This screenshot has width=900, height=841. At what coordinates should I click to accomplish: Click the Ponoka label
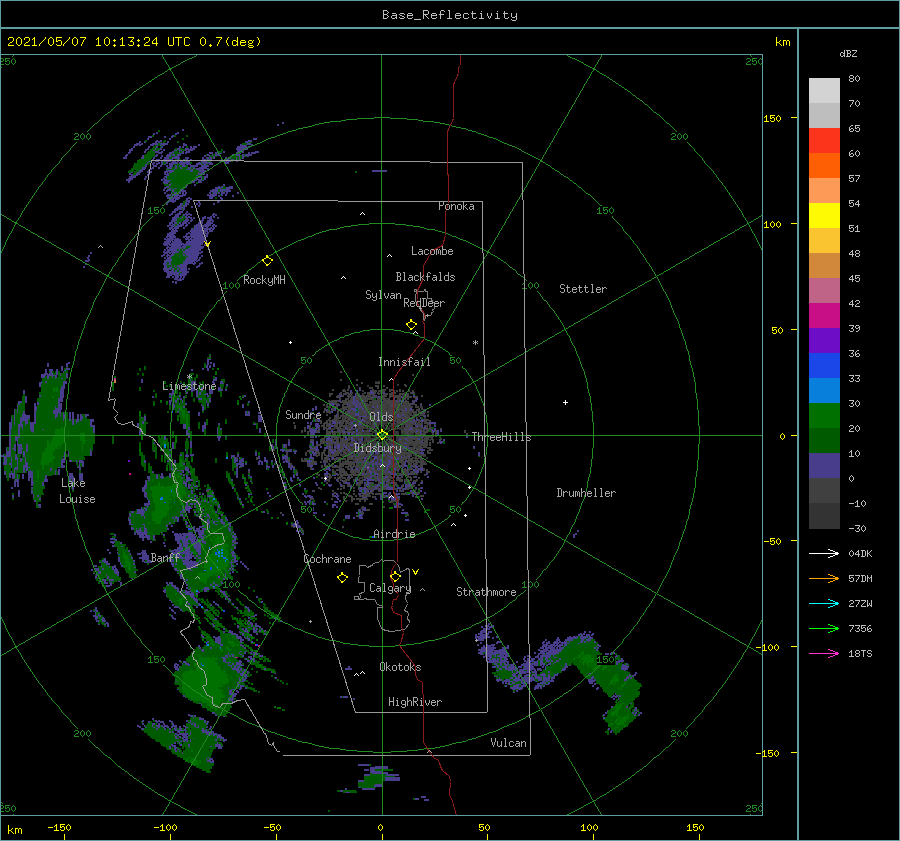(x=456, y=206)
